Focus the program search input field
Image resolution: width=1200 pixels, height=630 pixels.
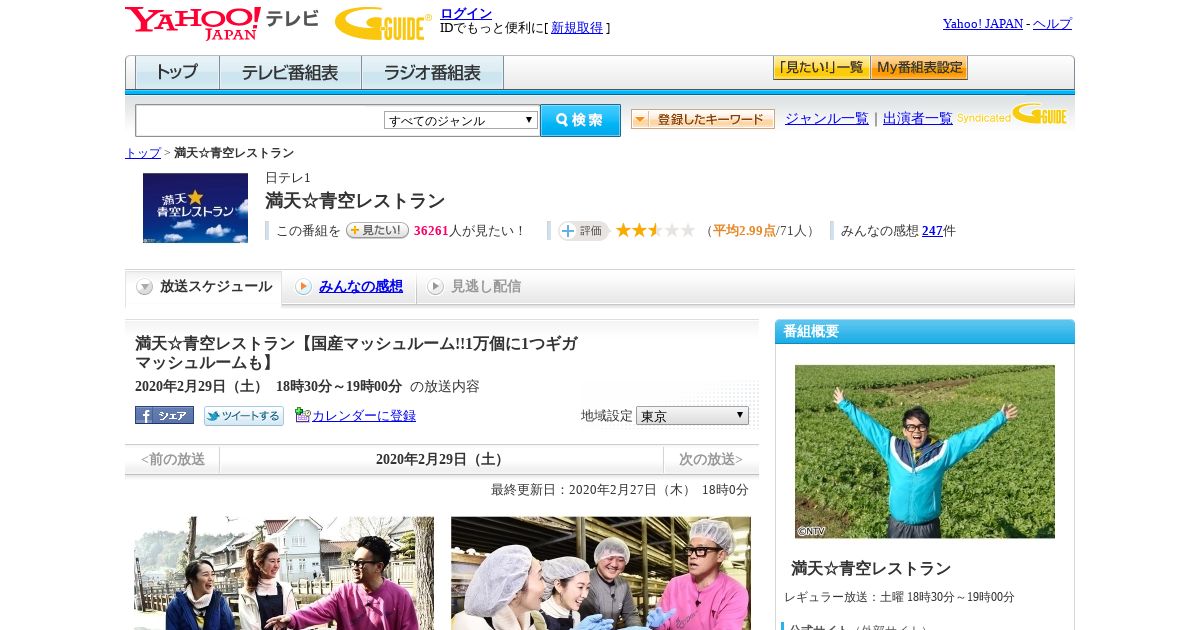(259, 121)
